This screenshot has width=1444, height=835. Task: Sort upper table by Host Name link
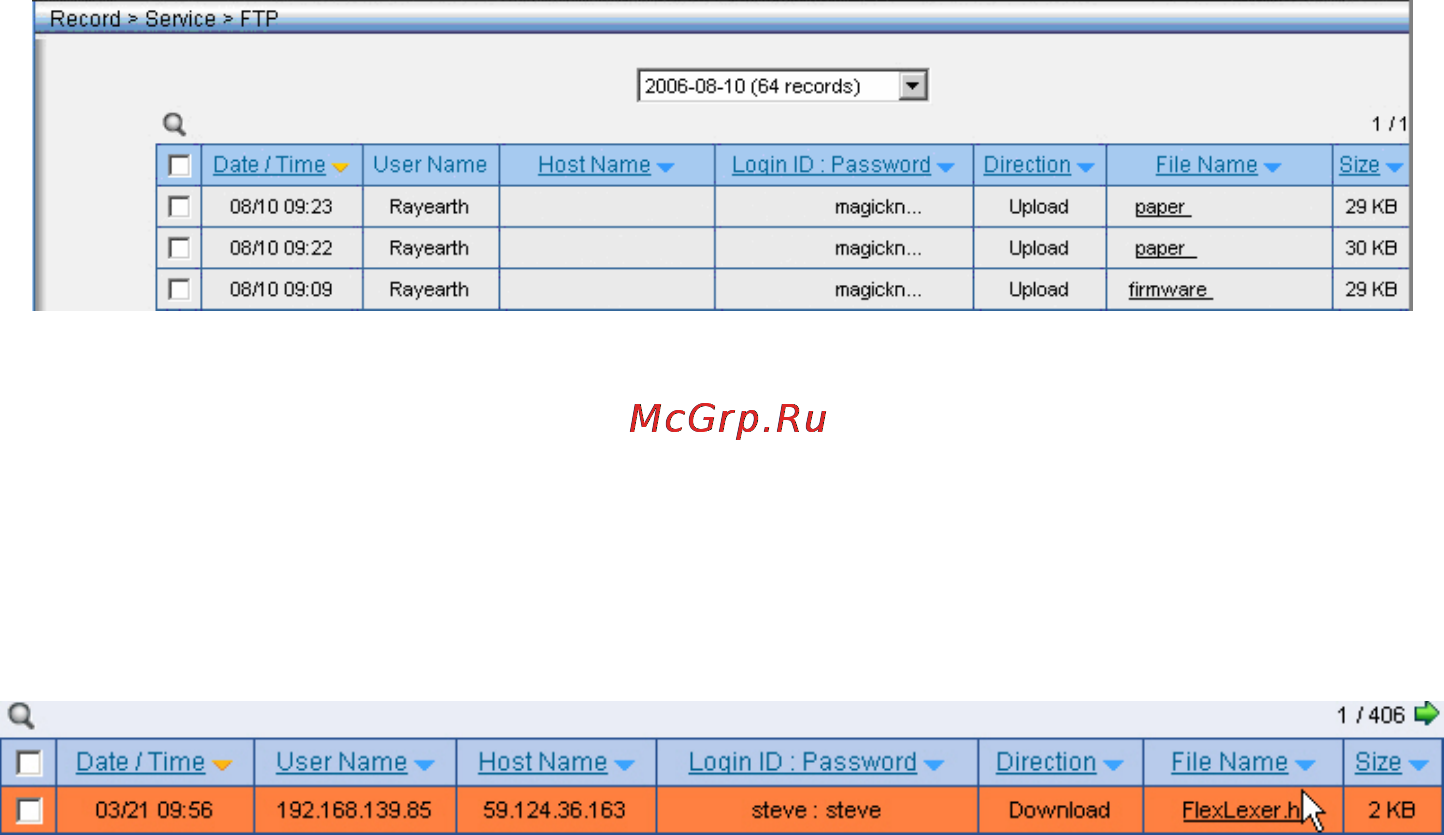(x=594, y=165)
